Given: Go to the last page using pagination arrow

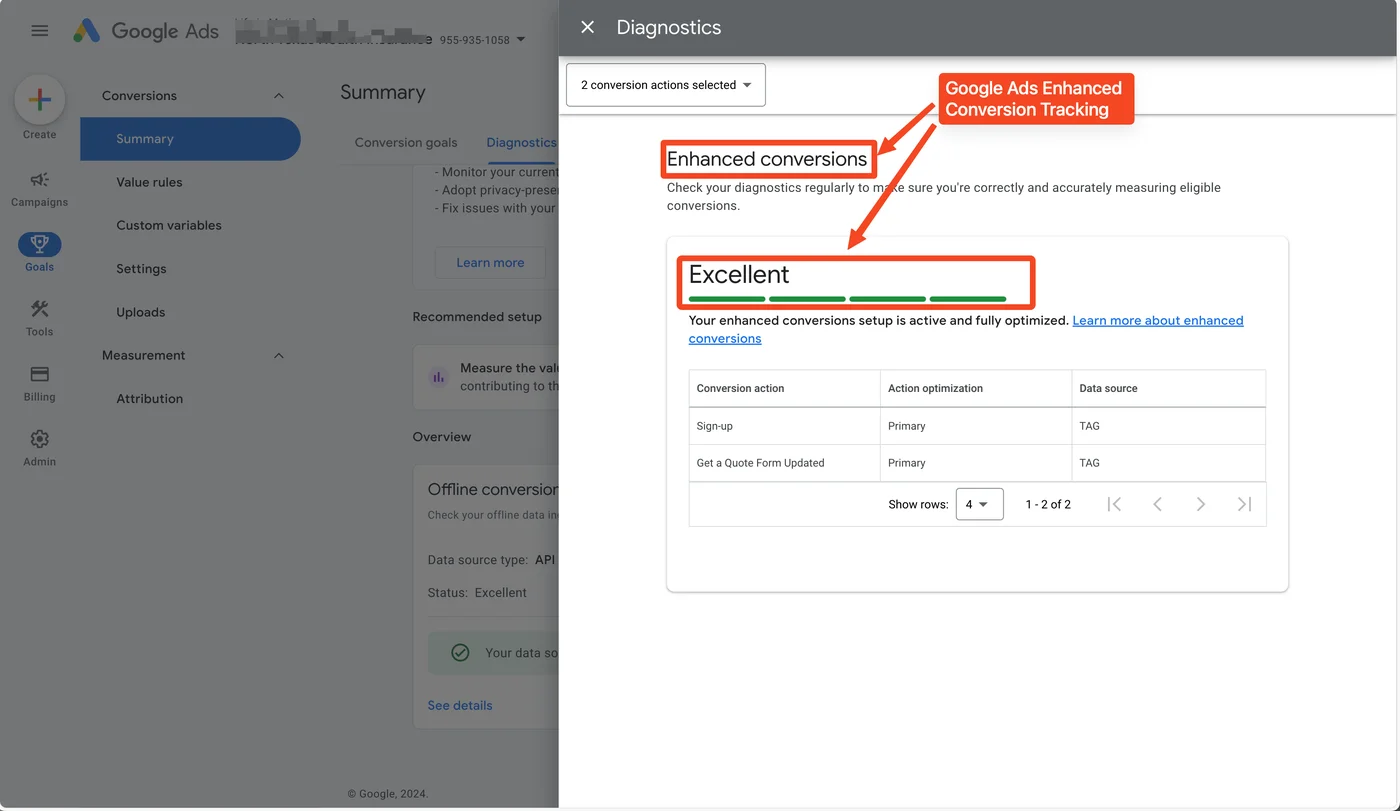Looking at the screenshot, I should (1244, 504).
